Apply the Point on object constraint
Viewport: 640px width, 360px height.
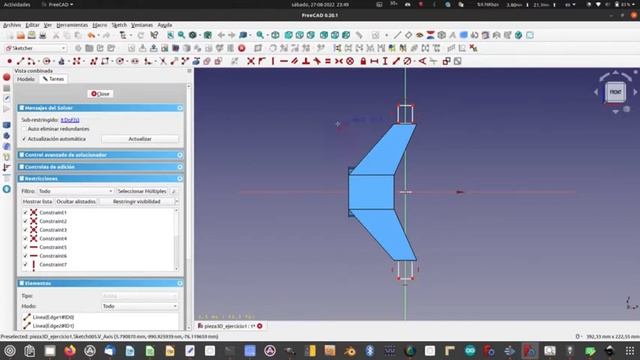point(262,61)
